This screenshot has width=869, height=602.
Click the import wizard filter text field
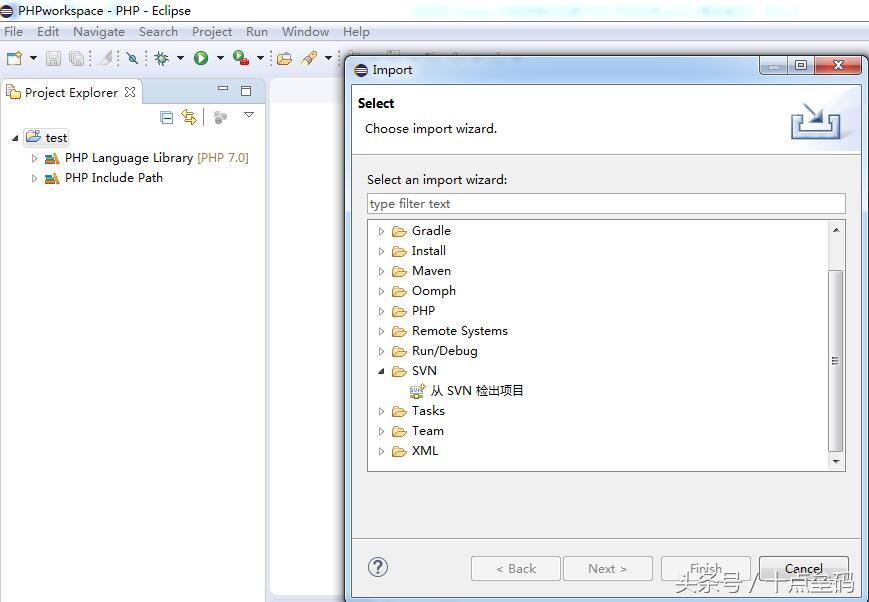click(605, 203)
